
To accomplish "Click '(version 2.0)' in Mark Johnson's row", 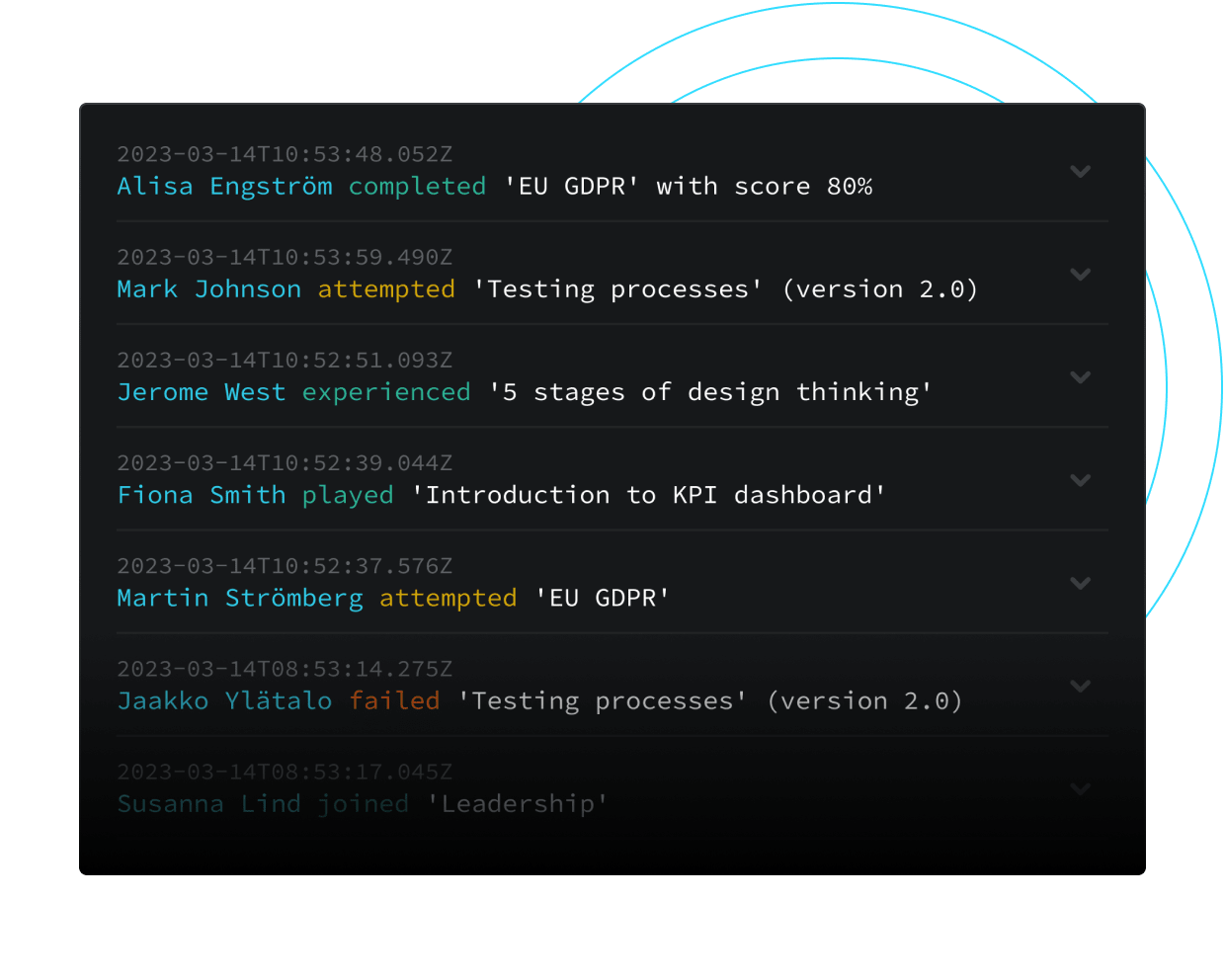I will (880, 289).
